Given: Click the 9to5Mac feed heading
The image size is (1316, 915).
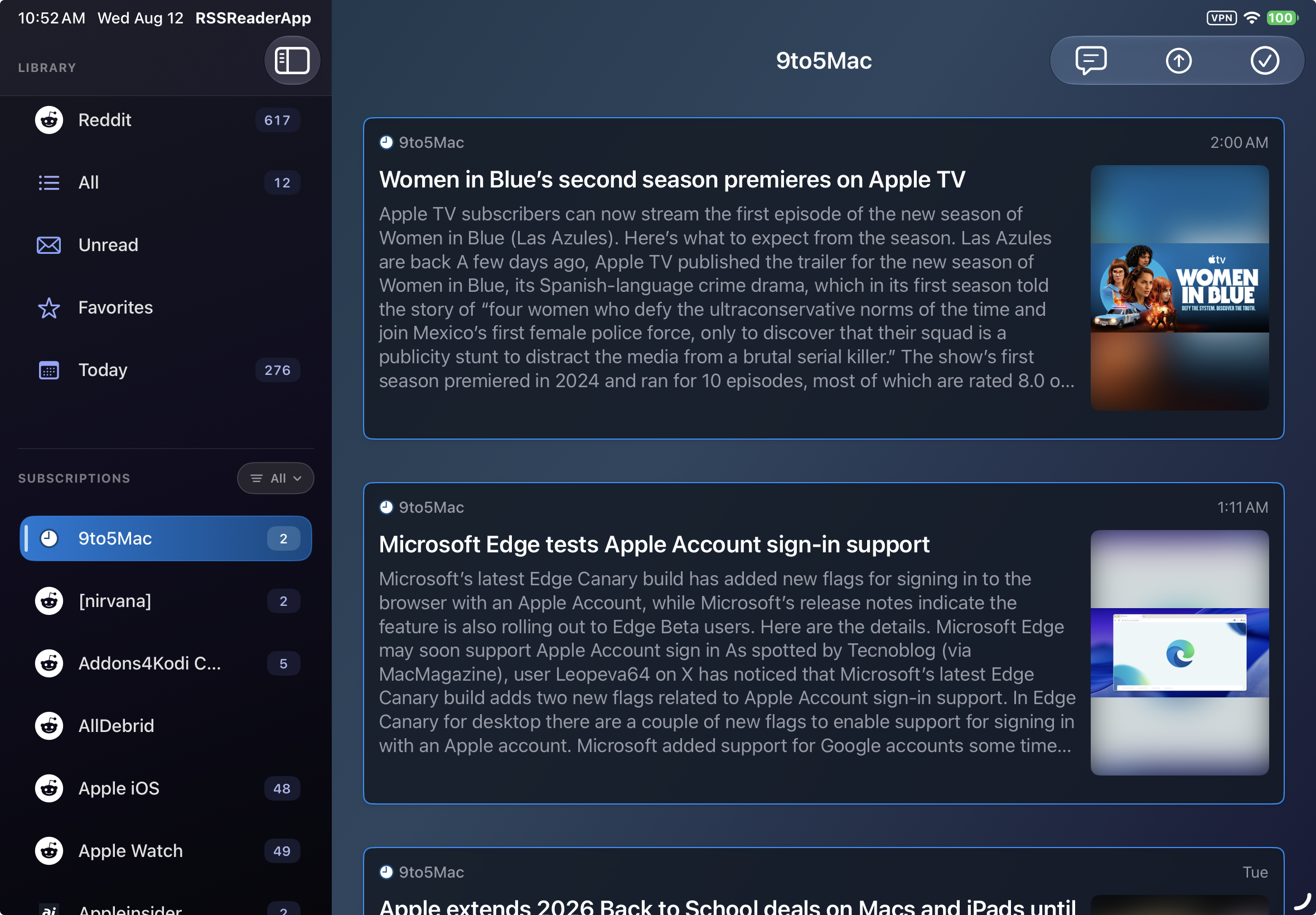Looking at the screenshot, I should click(x=823, y=61).
